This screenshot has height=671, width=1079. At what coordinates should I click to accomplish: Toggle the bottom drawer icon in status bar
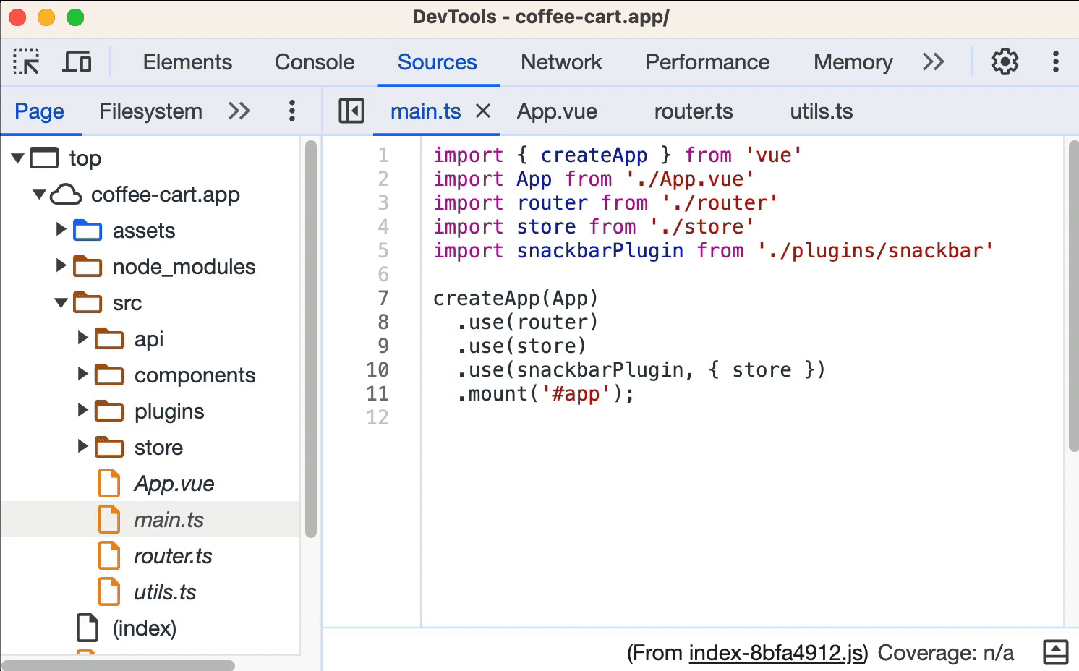tap(1056, 651)
